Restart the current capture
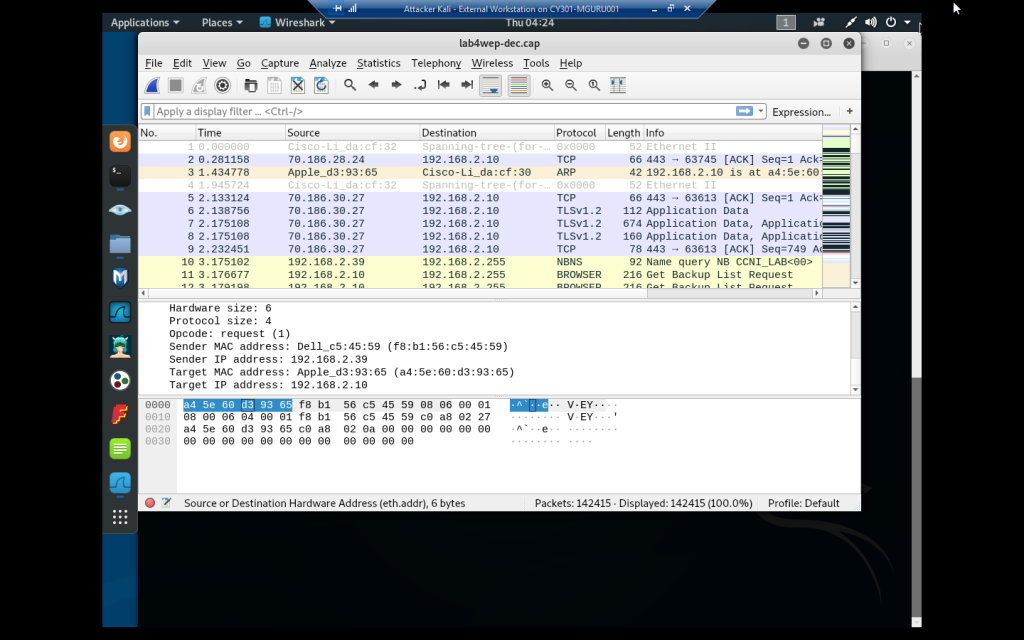Viewport: 1024px width, 640px height. (x=199, y=86)
